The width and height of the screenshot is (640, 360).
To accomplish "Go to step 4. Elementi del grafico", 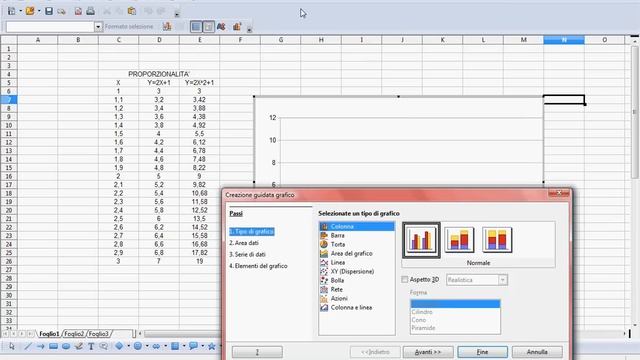I will coord(258,266).
